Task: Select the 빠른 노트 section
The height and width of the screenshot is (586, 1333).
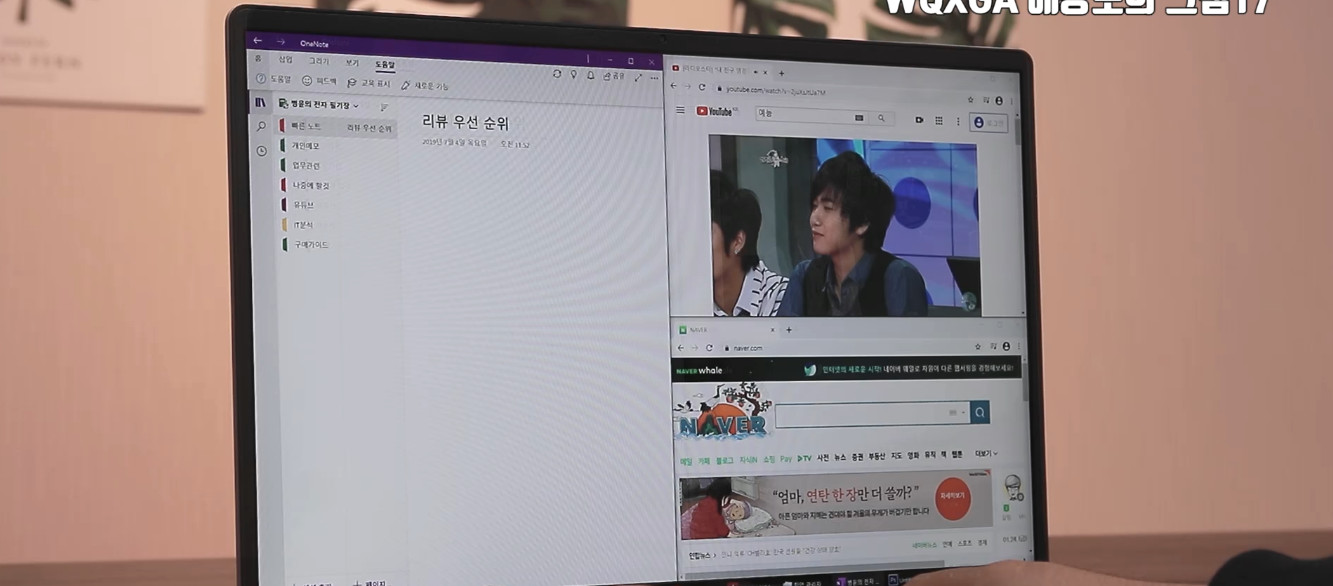Action: [308, 127]
